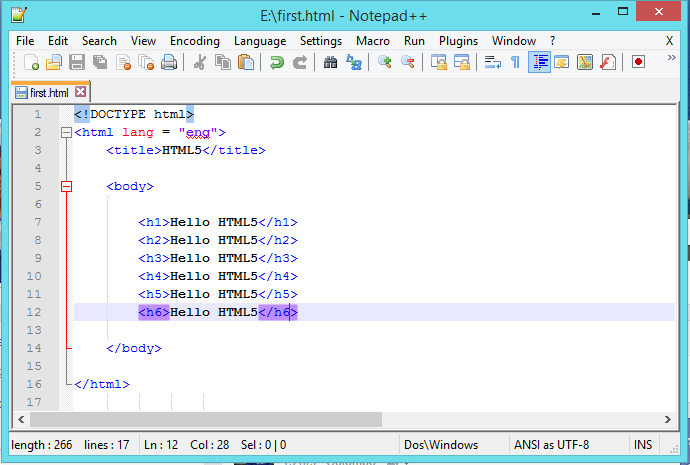The width and height of the screenshot is (690, 465).
Task: Click the Cut scissors icon
Action: pyautogui.click(x=200, y=62)
